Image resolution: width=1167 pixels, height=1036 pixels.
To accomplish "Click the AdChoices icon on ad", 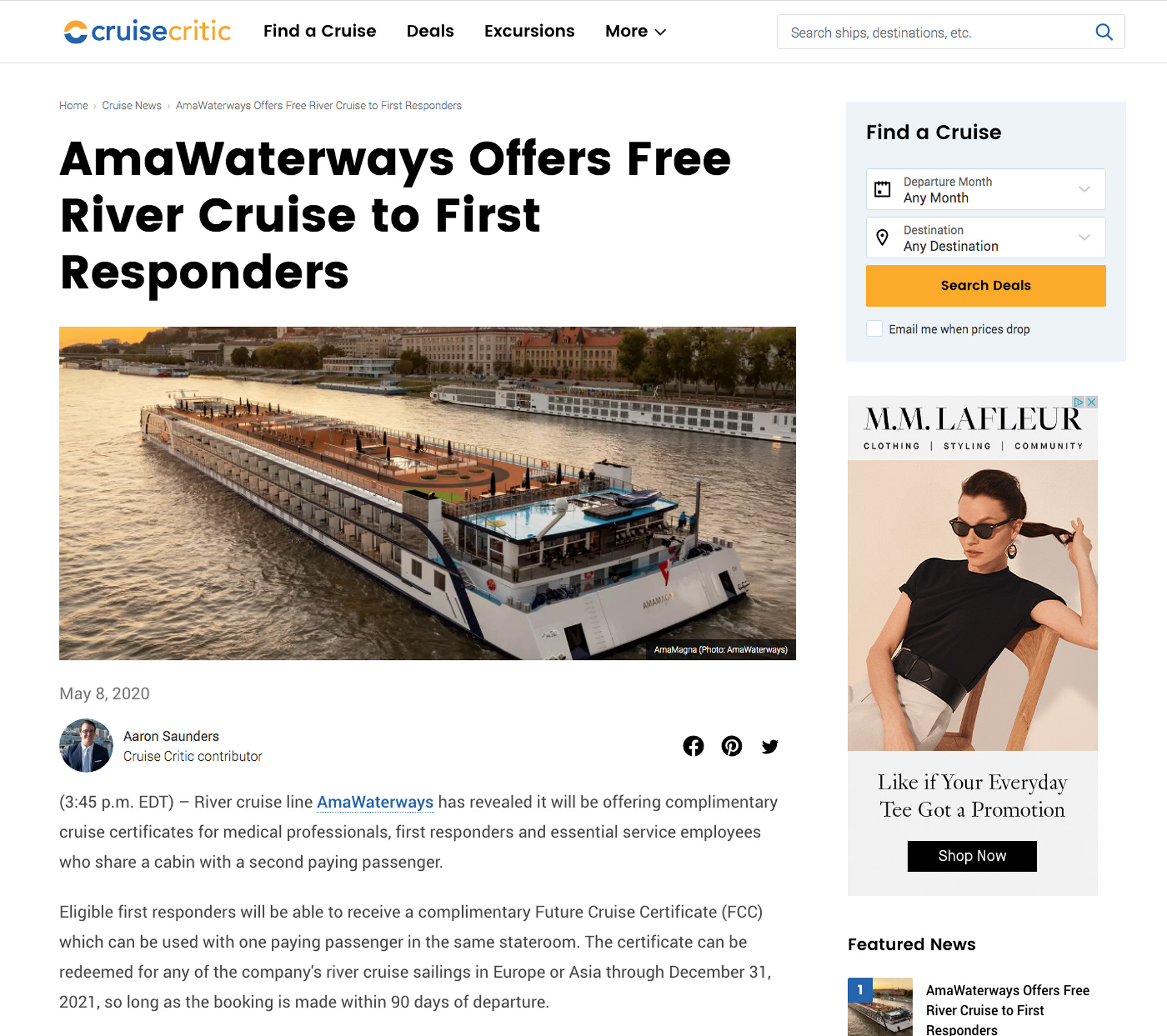I will tap(1079, 402).
